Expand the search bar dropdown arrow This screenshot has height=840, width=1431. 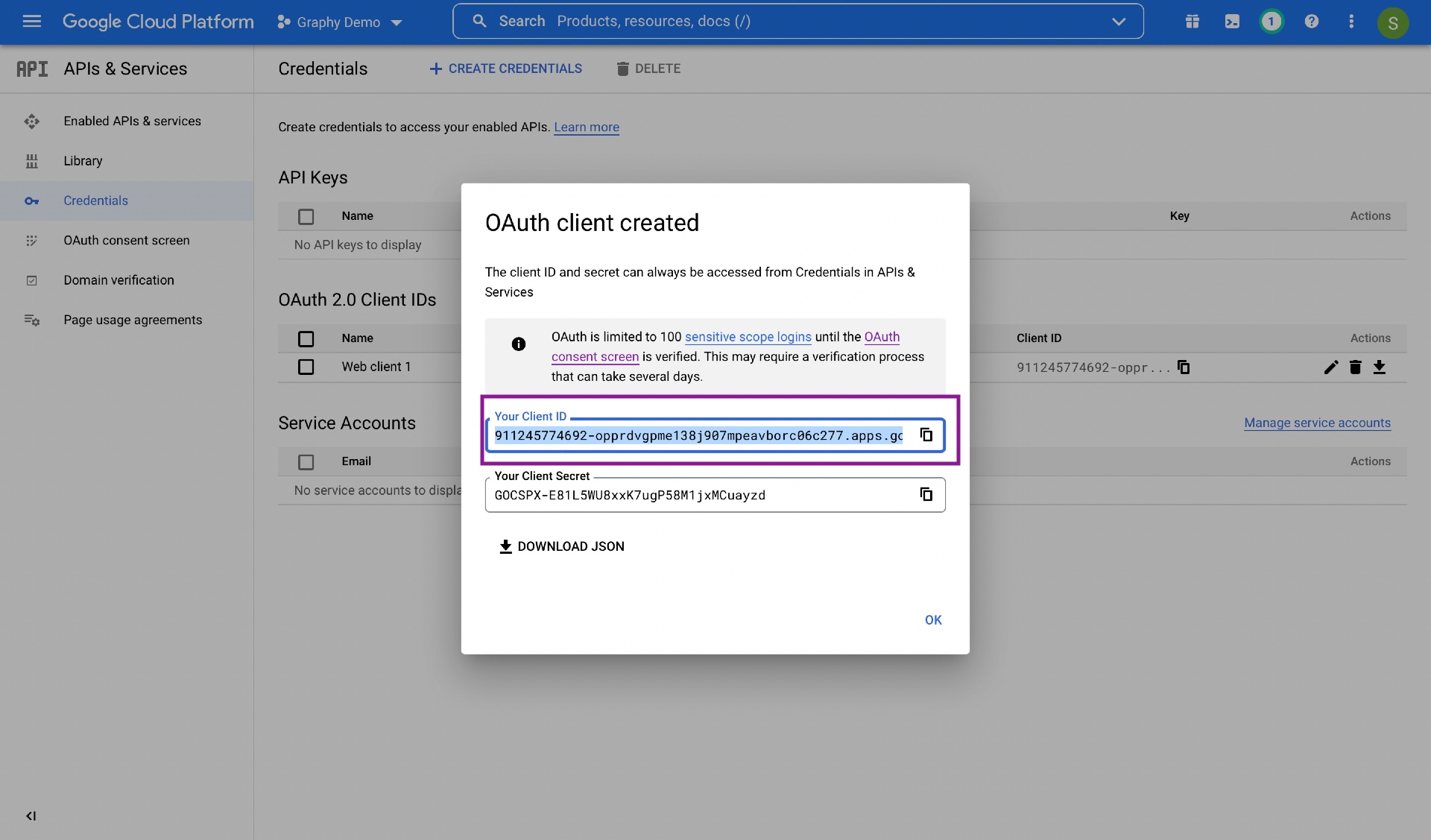coord(1118,22)
